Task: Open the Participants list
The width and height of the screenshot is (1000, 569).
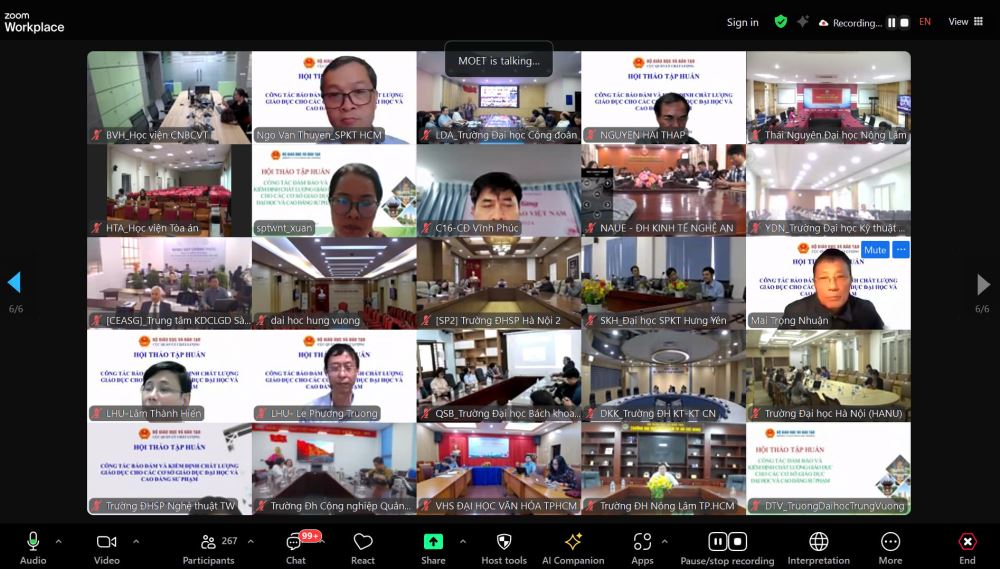Action: [209, 545]
